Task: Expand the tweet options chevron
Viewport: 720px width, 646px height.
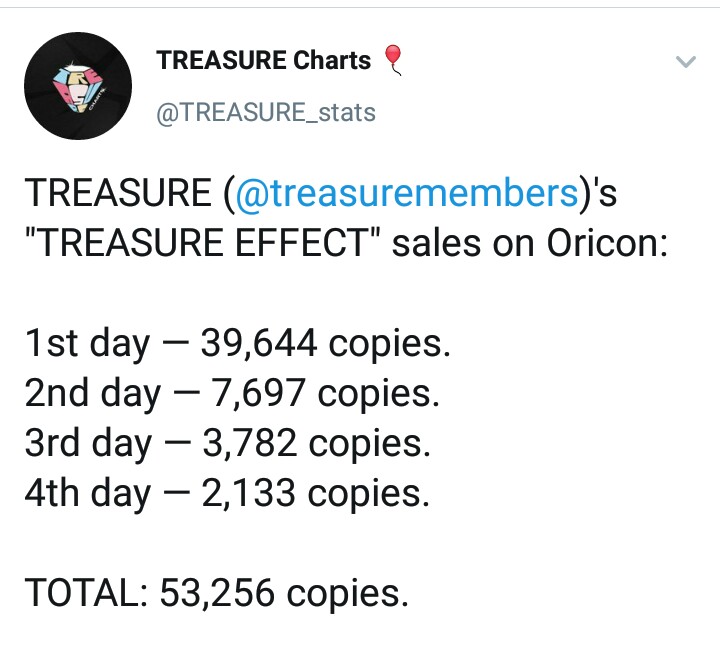Action: (685, 62)
